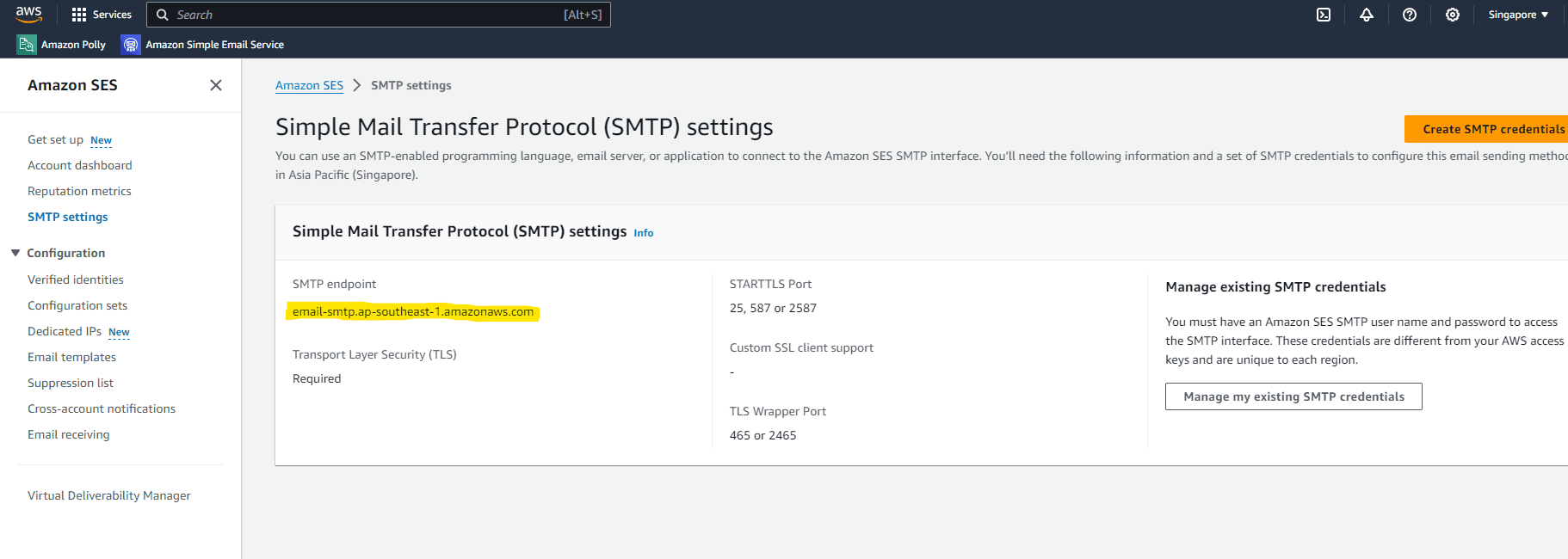
Task: Go to Get set up page
Action: [x=55, y=139]
